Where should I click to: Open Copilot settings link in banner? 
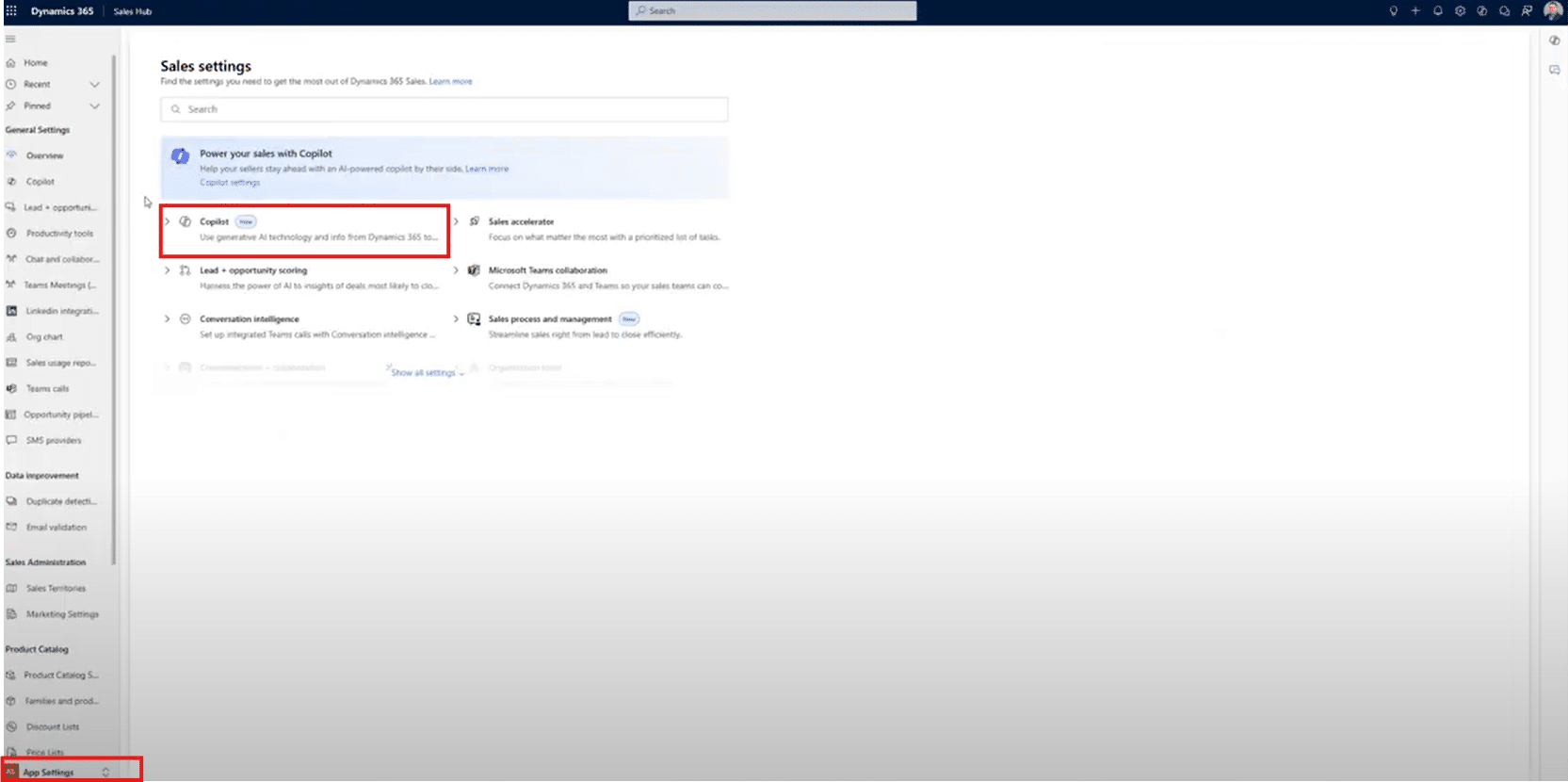[230, 183]
